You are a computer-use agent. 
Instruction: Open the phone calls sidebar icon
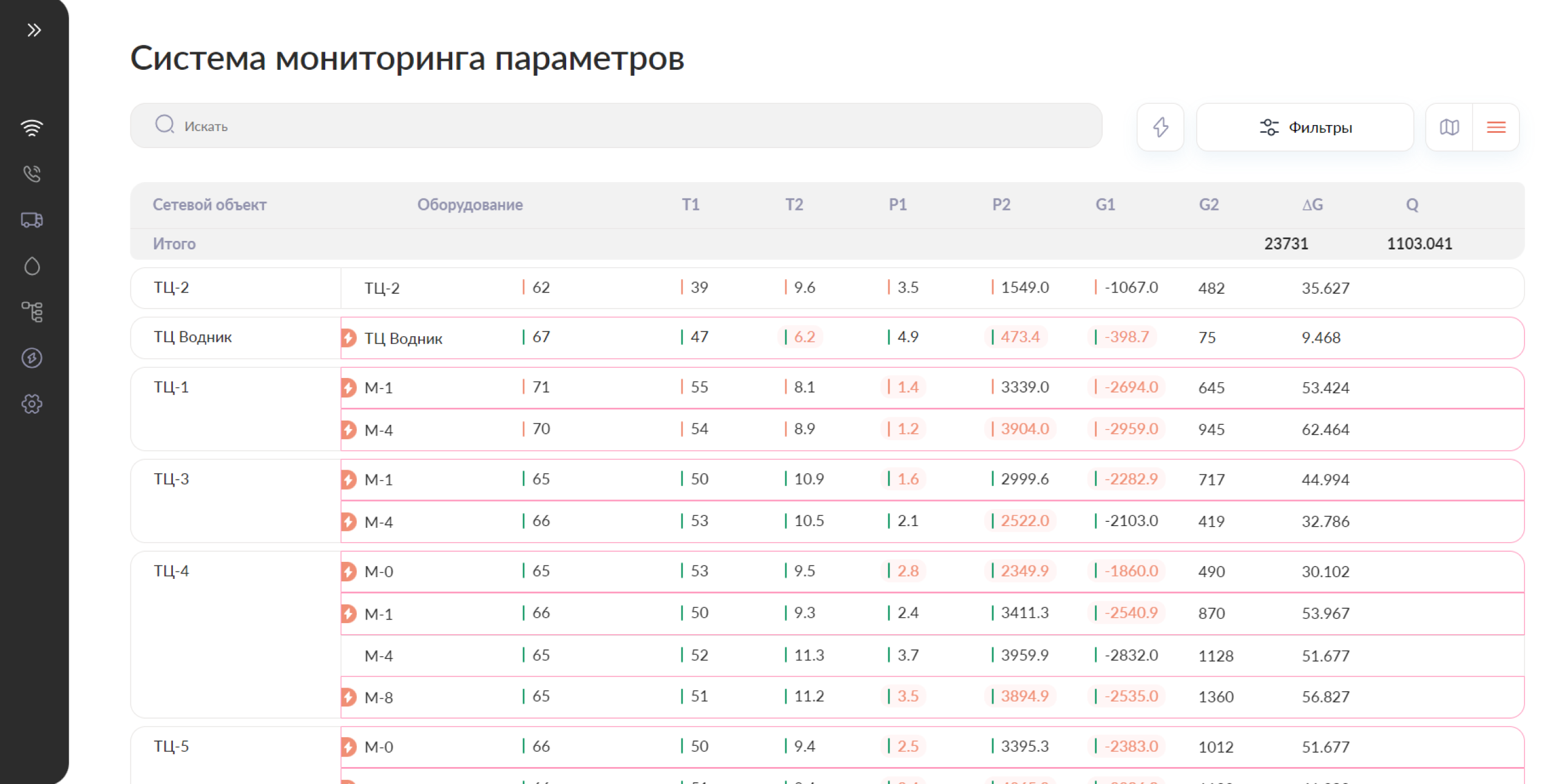[32, 174]
